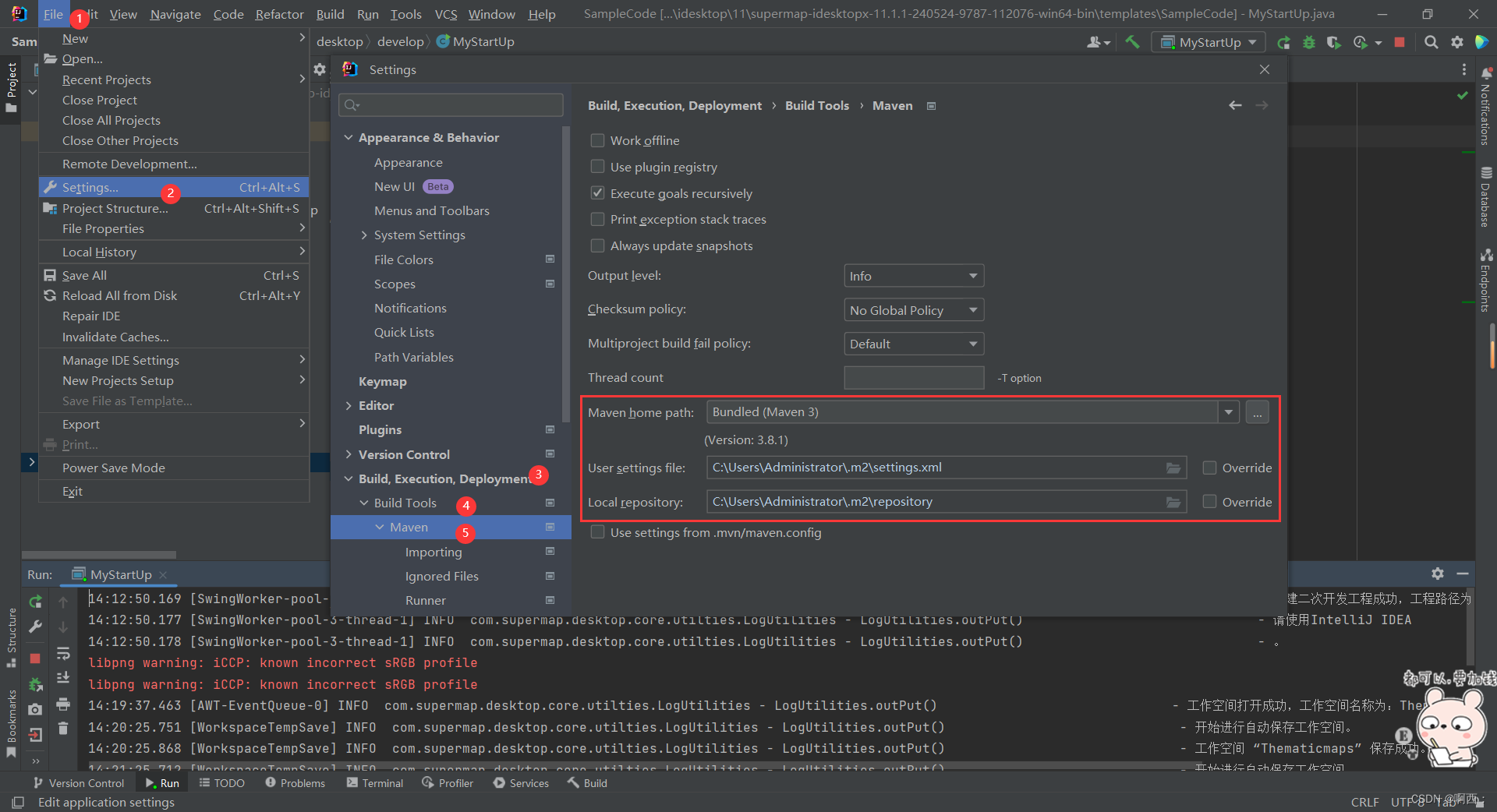Browse for user settings file folder icon

tap(1173, 468)
